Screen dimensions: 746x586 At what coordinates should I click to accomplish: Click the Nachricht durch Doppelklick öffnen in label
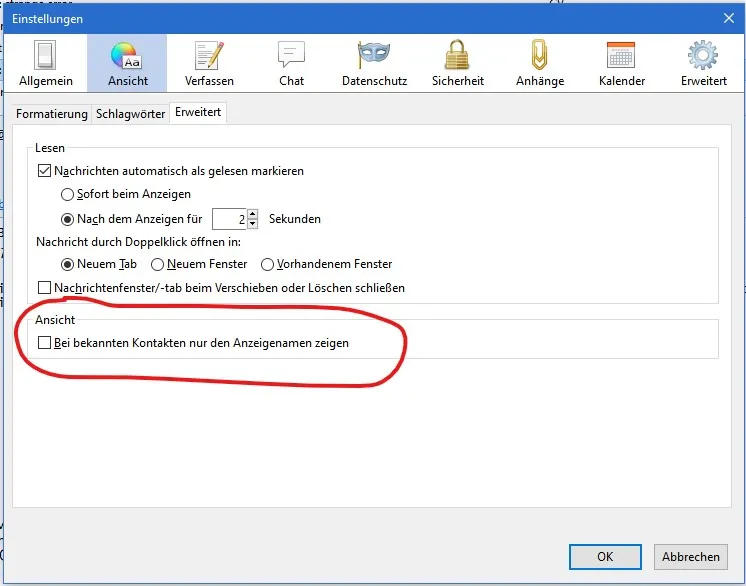(x=138, y=242)
